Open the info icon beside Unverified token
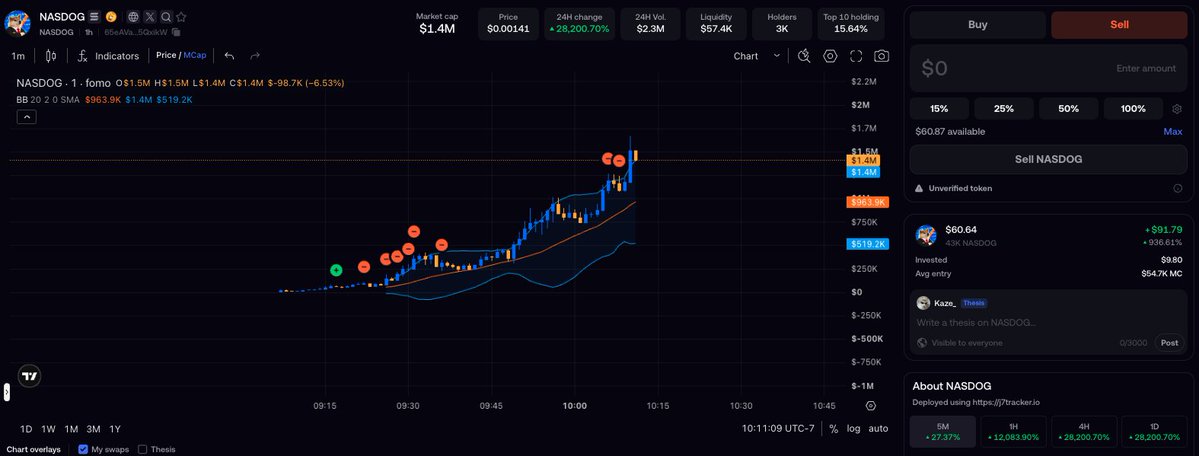 pos(1178,188)
